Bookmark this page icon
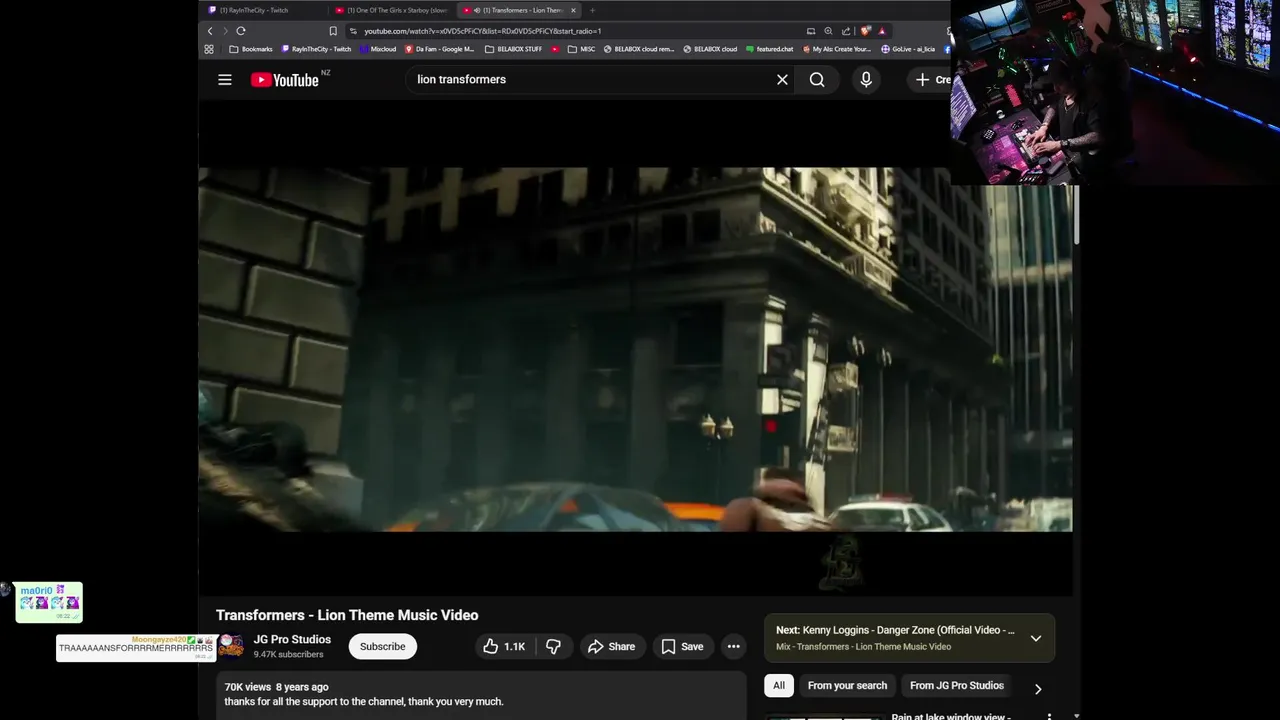This screenshot has height=720, width=1280. click(333, 31)
